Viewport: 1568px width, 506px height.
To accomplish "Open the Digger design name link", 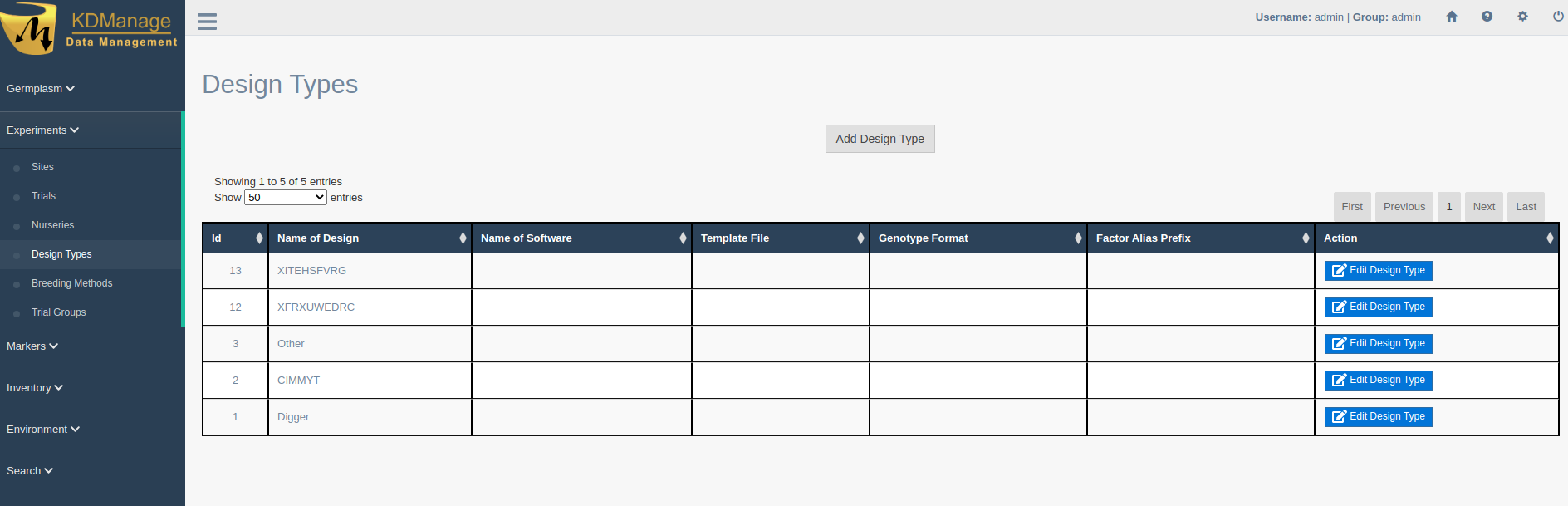I will 293,417.
